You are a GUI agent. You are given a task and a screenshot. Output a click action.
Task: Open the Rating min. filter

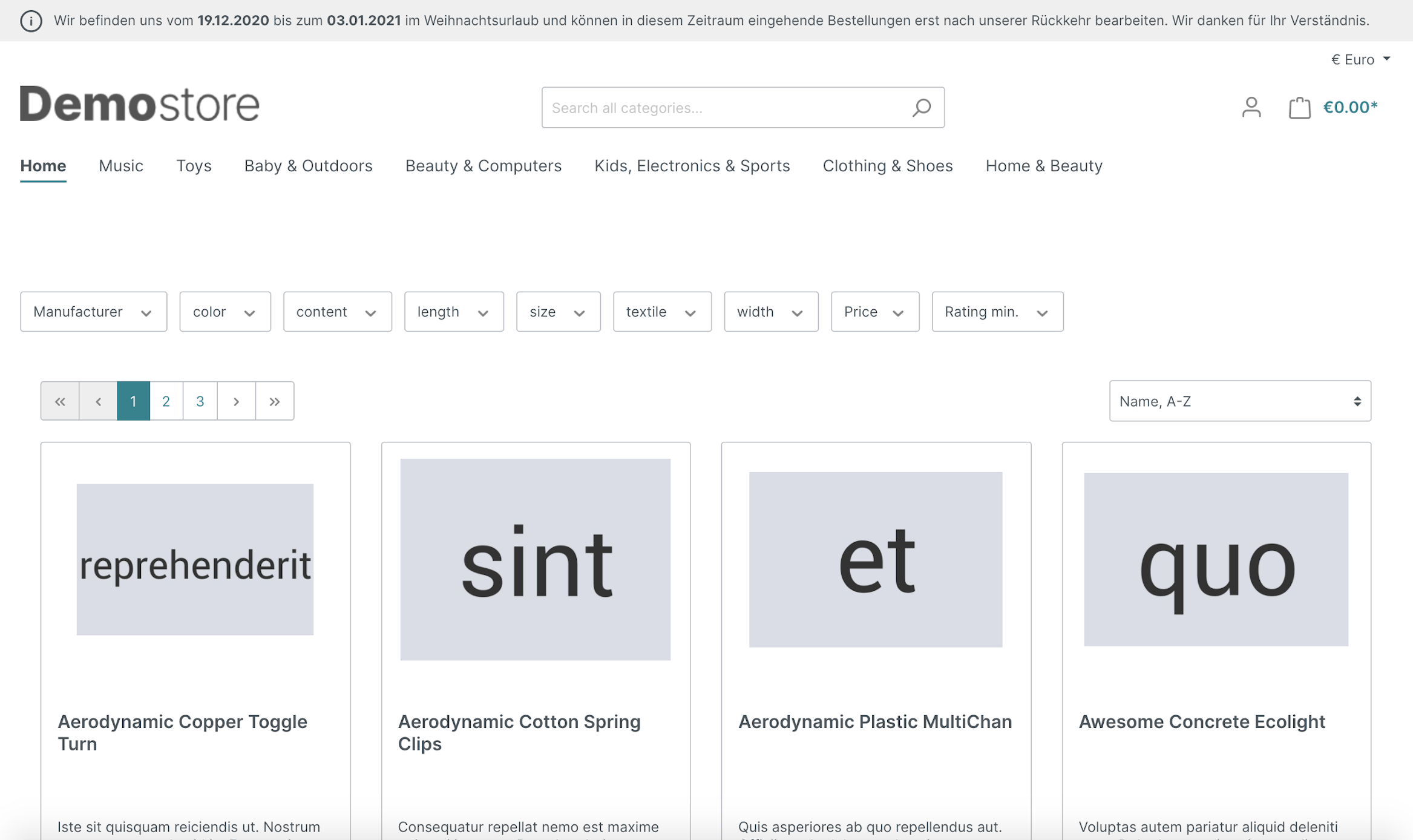coord(997,312)
